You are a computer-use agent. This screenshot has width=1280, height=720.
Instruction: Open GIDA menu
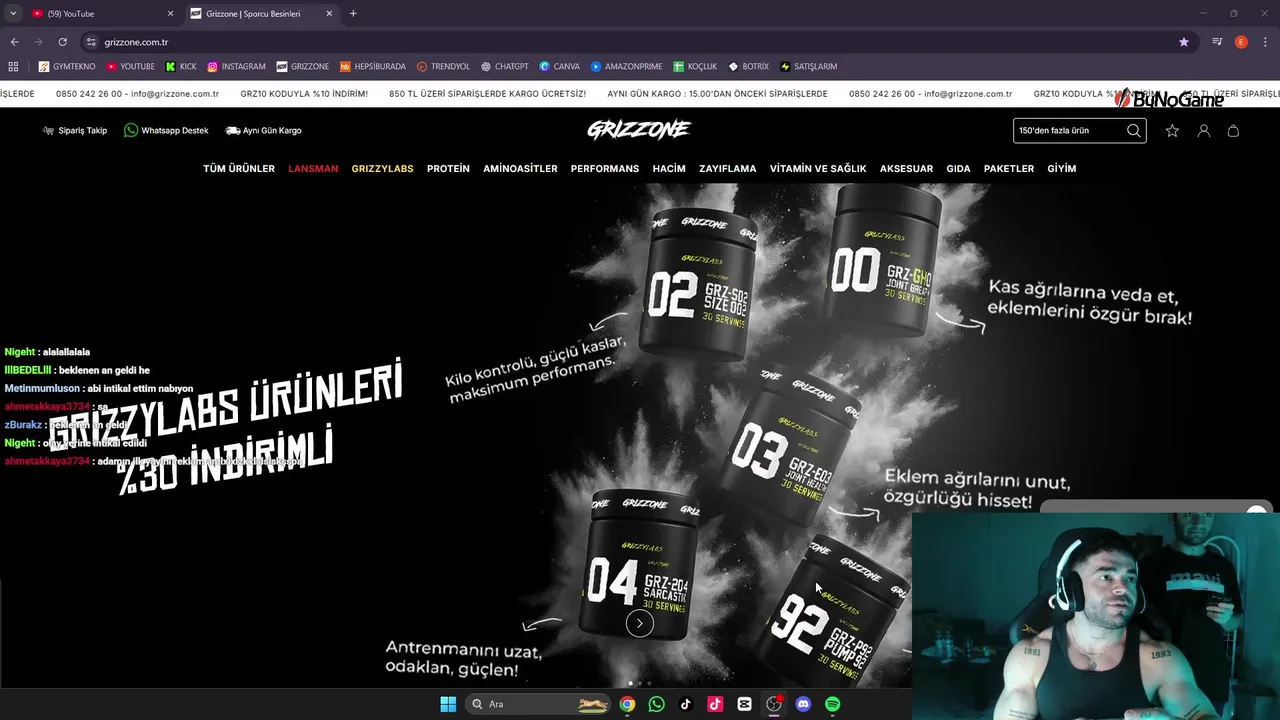[958, 169]
